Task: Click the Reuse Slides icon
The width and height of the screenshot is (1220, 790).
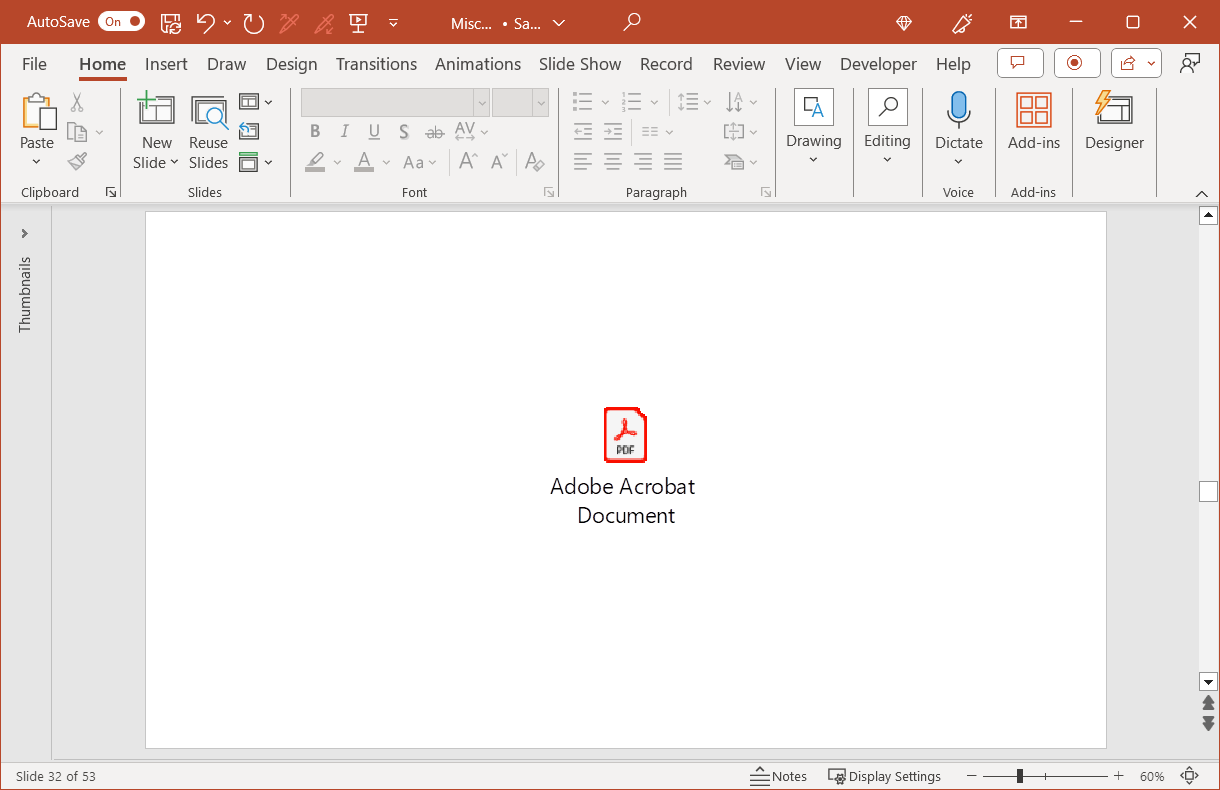Action: point(208,112)
